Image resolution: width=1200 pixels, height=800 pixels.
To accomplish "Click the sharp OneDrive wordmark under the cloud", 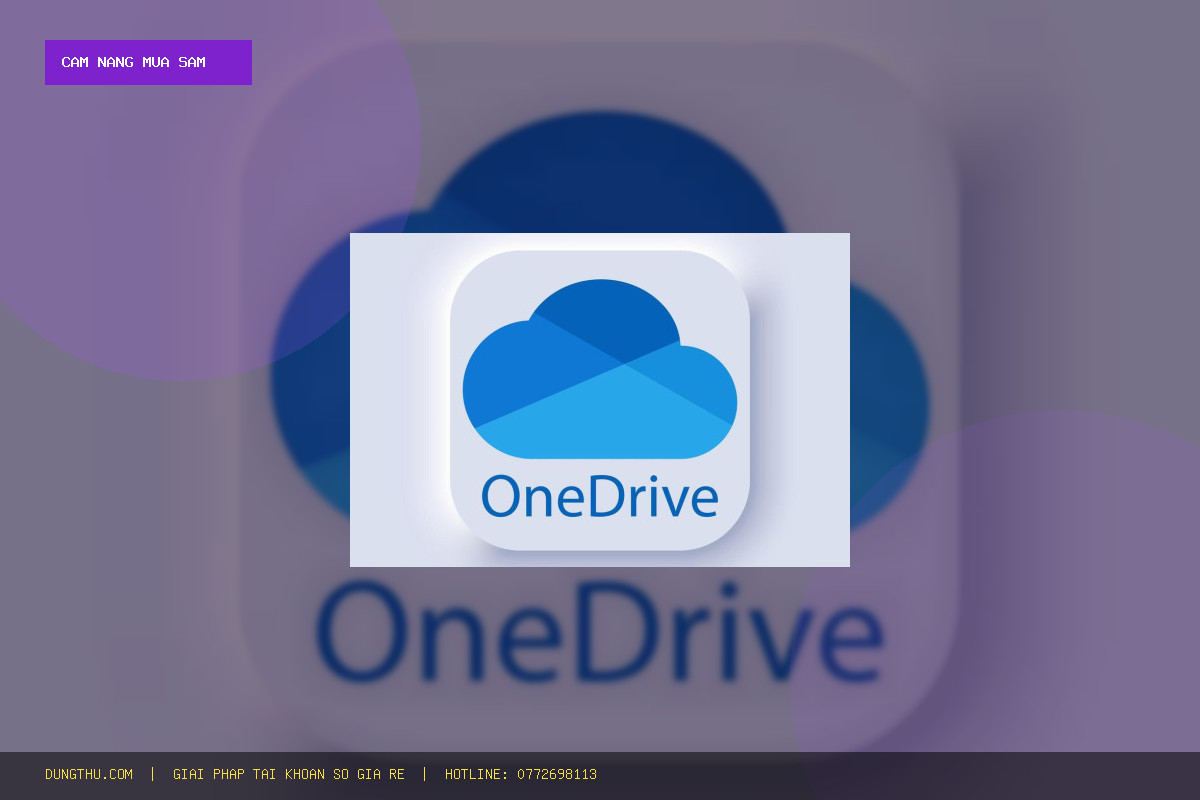I will (600, 497).
